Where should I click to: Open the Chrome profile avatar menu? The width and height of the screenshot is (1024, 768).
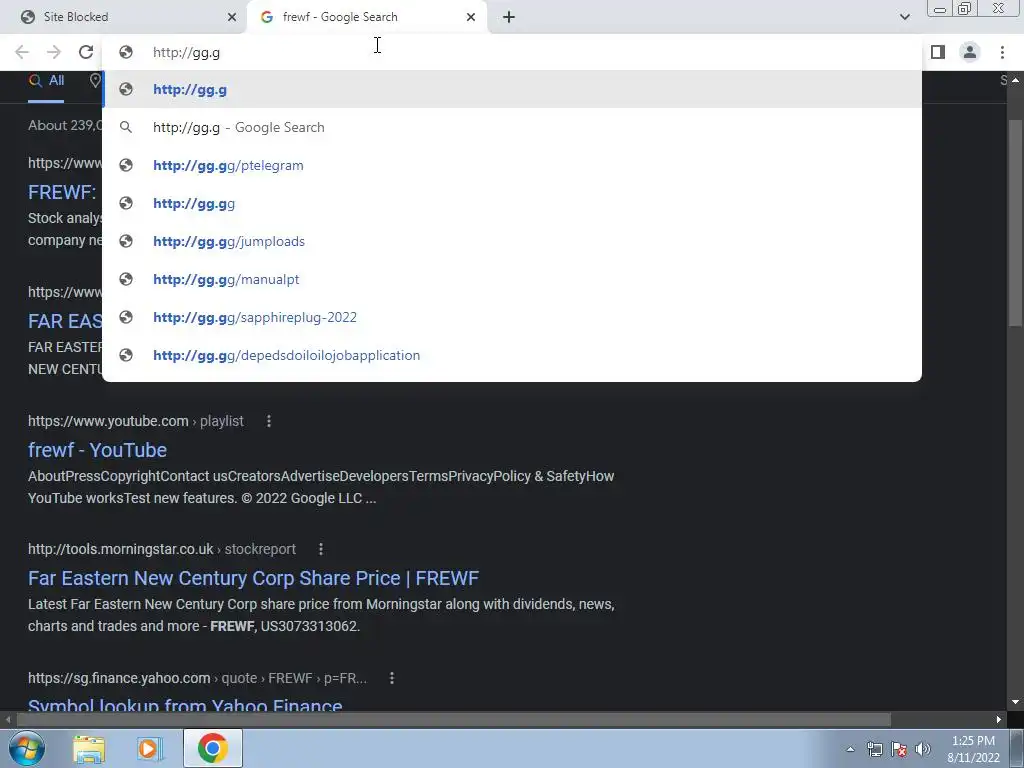[970, 52]
